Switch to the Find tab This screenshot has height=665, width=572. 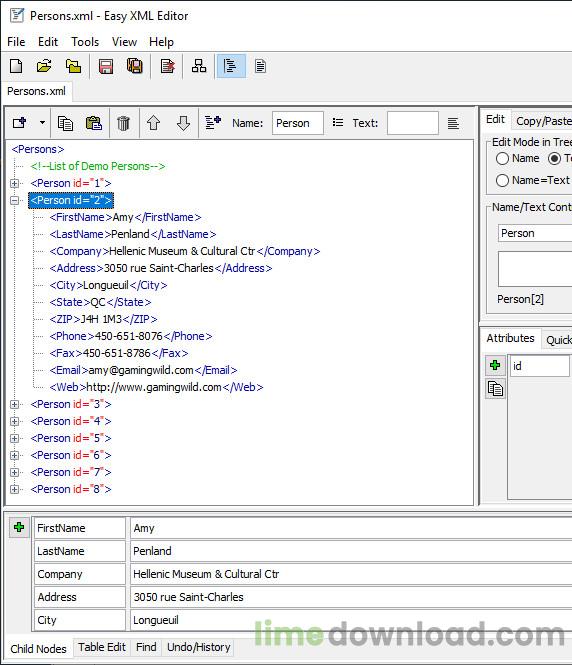[x=146, y=647]
